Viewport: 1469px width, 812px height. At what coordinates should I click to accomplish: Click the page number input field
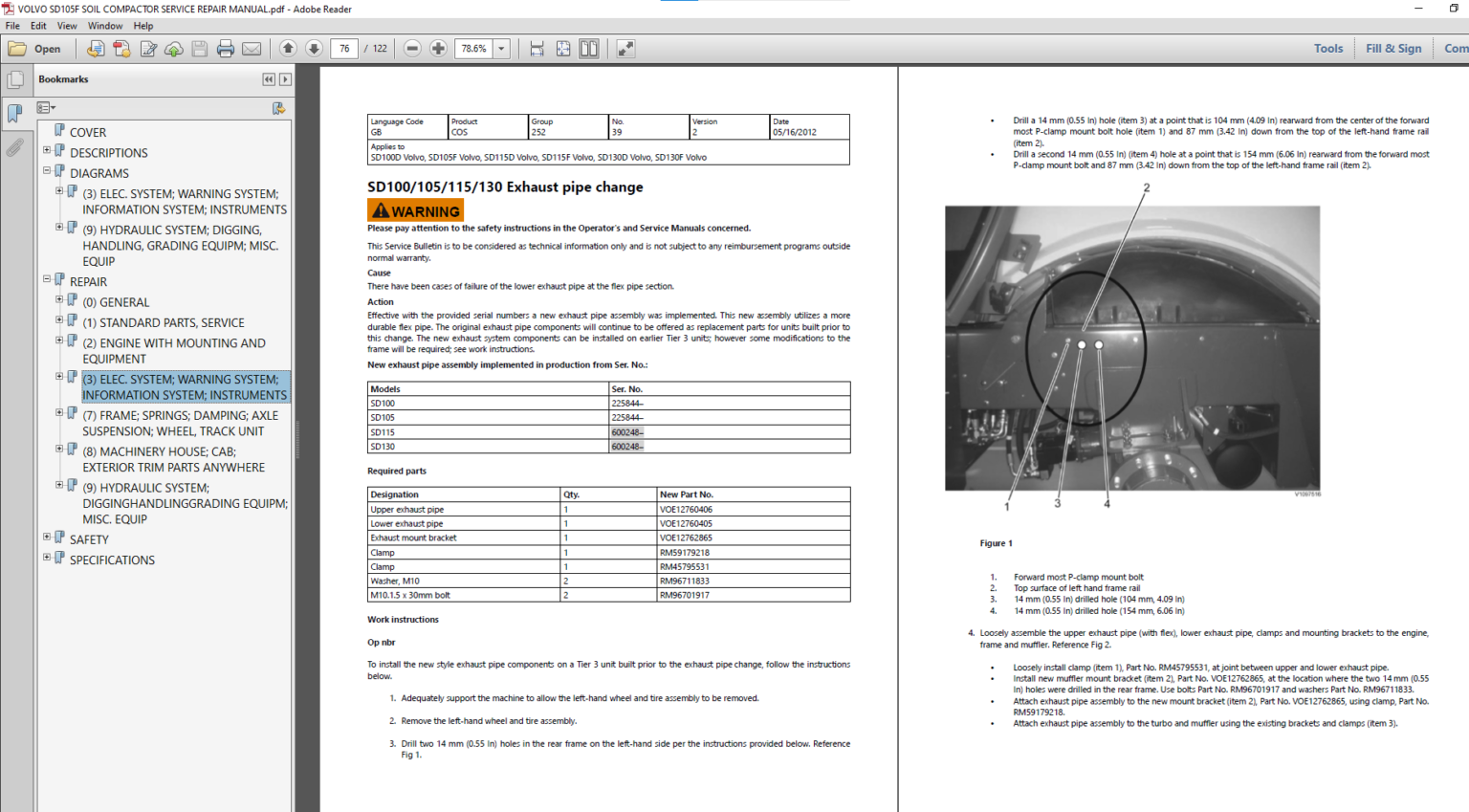[343, 48]
